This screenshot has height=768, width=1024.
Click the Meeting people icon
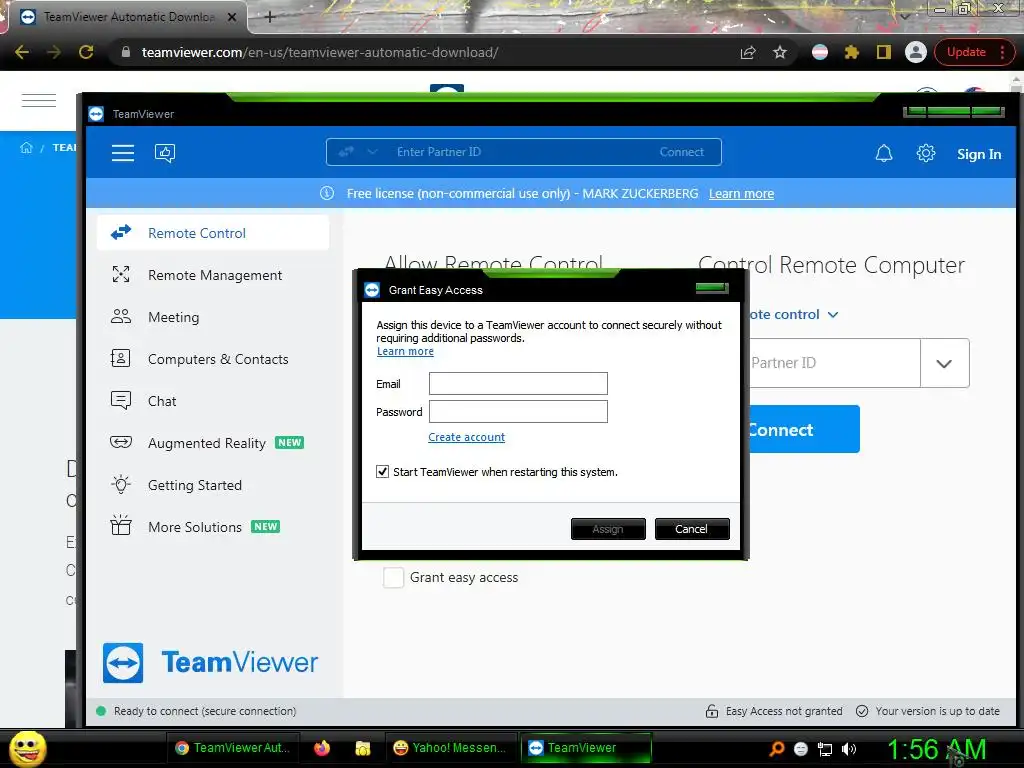coord(121,317)
